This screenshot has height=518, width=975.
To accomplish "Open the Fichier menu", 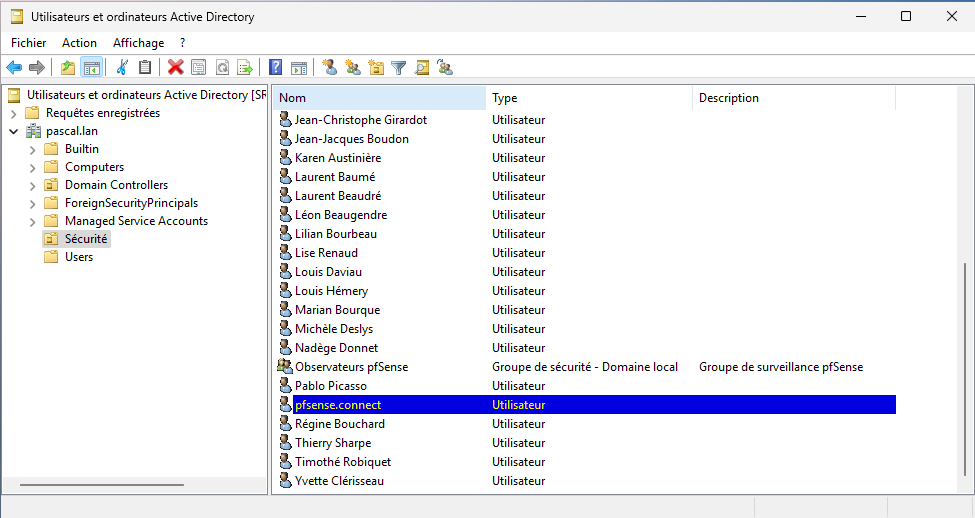I will 29,43.
